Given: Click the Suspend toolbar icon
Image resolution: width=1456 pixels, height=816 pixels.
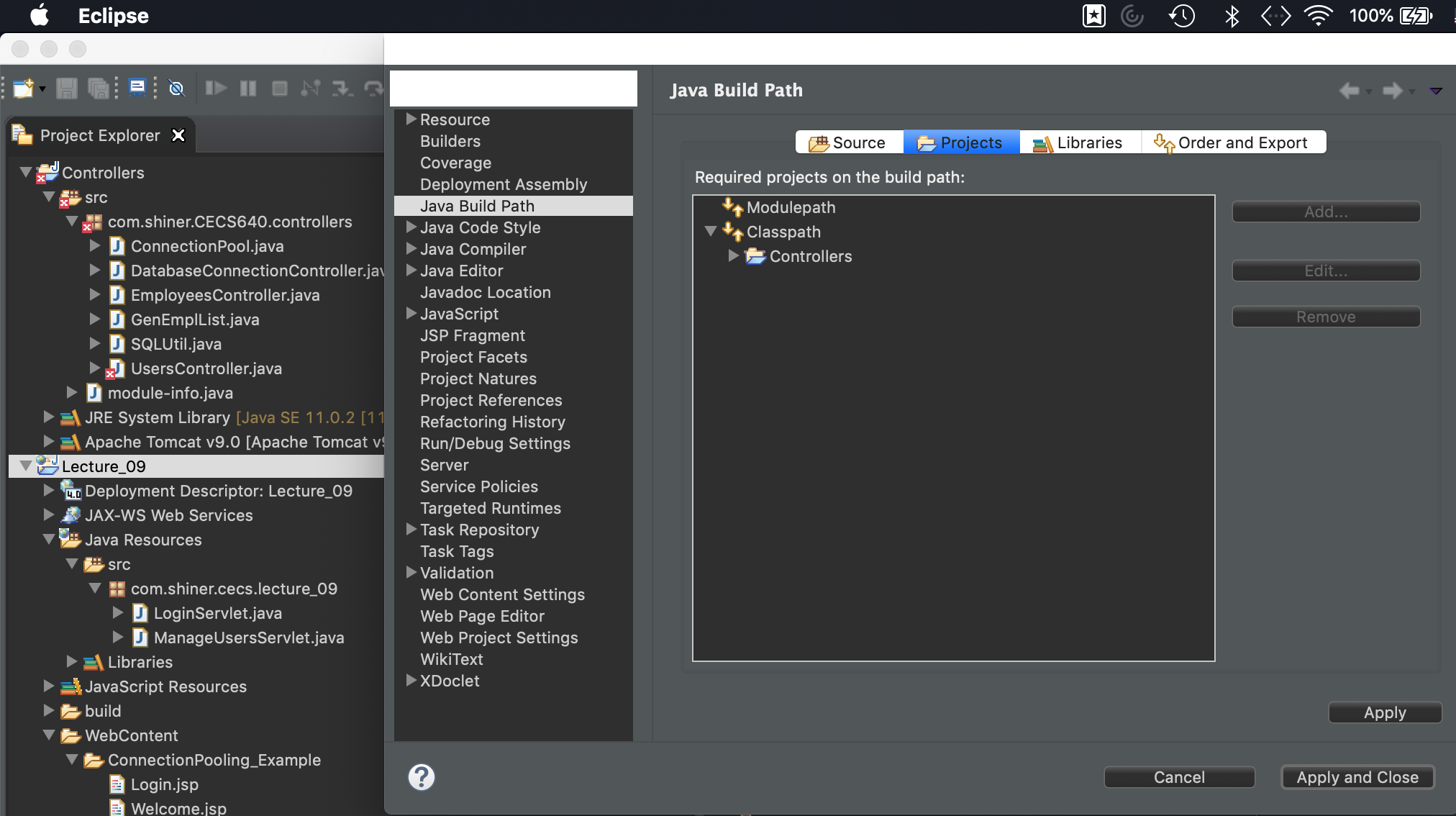Looking at the screenshot, I should coord(248,89).
